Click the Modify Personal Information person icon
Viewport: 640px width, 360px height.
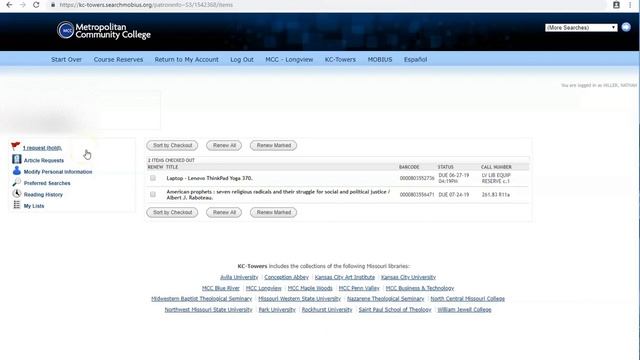[x=17, y=171]
